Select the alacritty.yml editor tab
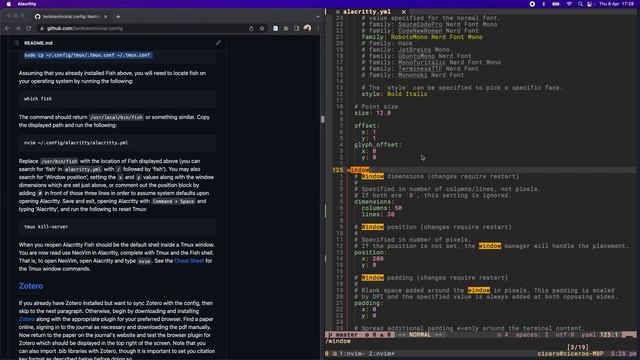Screen dimensions: 640x360 pyautogui.click(x=367, y=12)
